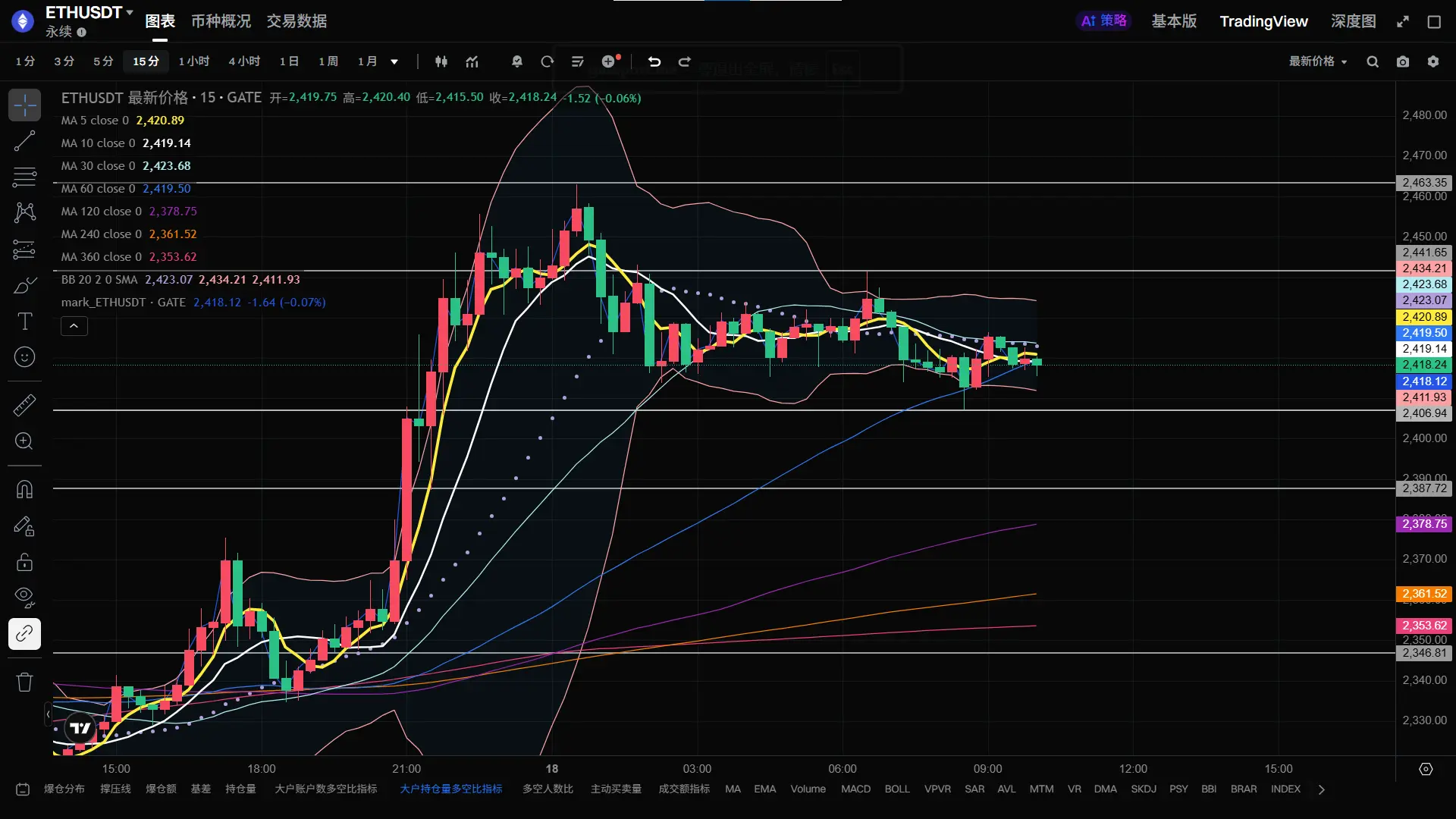Image resolution: width=1456 pixels, height=819 pixels.
Task: Click the undo arrow in toolbar
Action: pyautogui.click(x=654, y=62)
